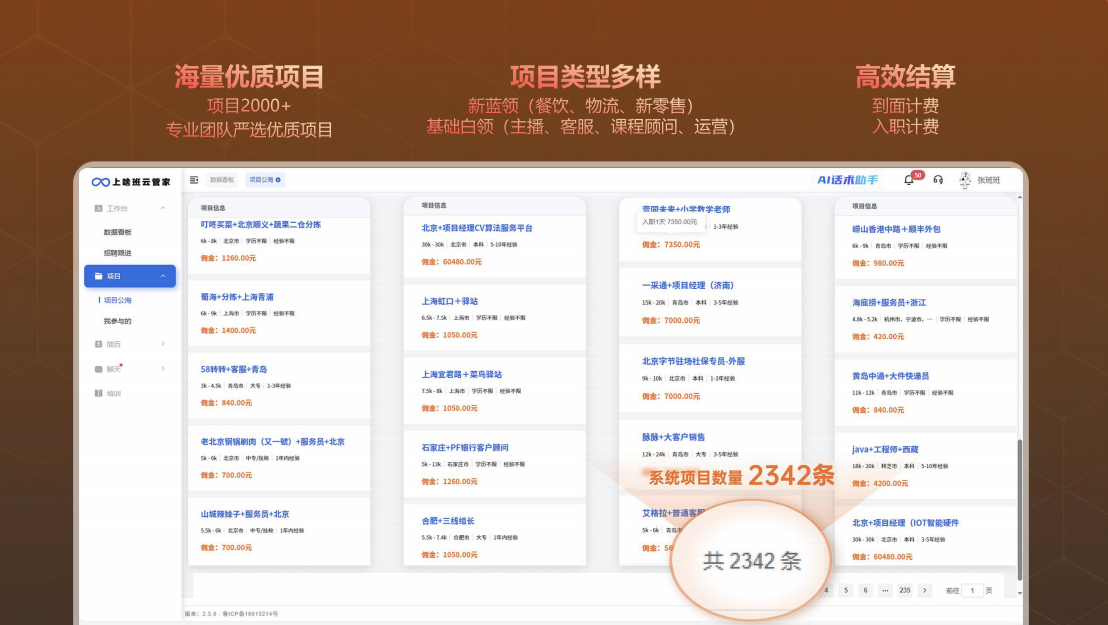Open the 蜀海+分拣+上海青浦 project
The width and height of the screenshot is (1108, 625).
(237, 297)
